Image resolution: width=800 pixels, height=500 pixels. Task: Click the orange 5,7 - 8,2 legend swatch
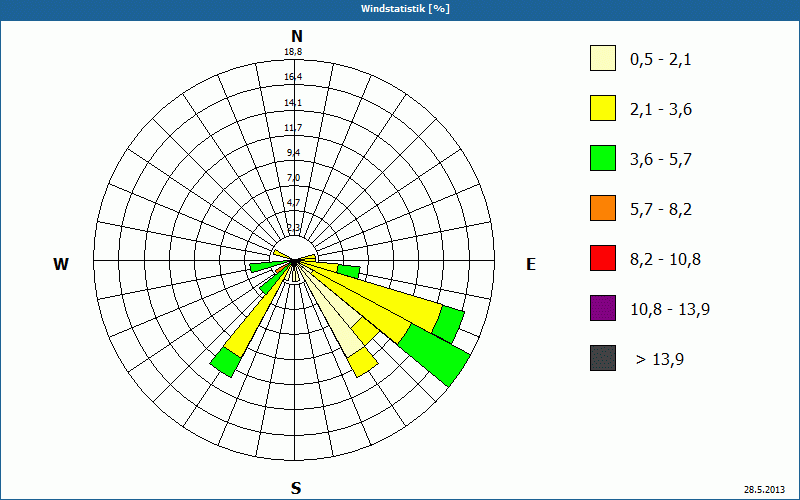tap(603, 208)
